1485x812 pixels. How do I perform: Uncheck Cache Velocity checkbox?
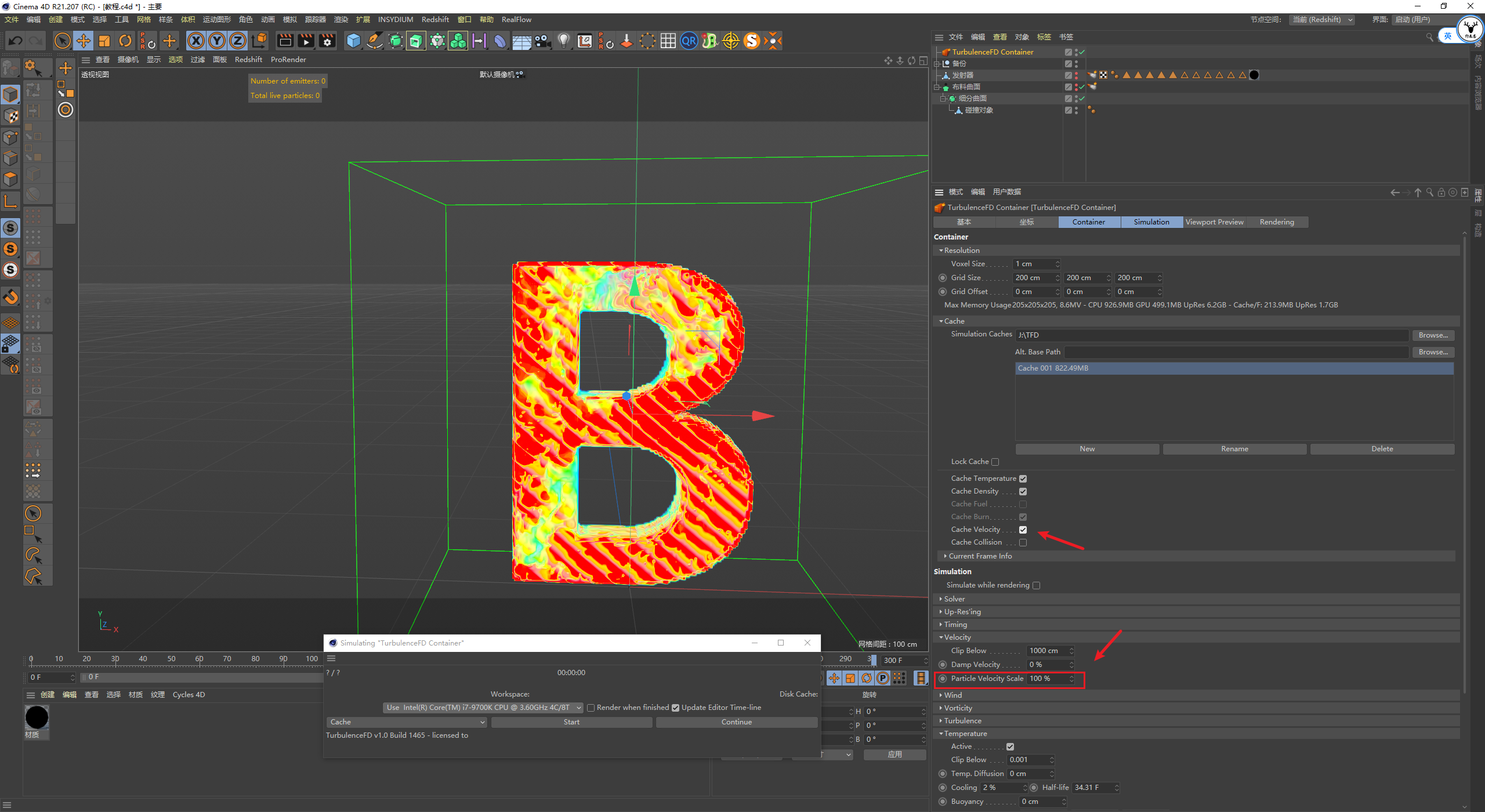point(1023,530)
